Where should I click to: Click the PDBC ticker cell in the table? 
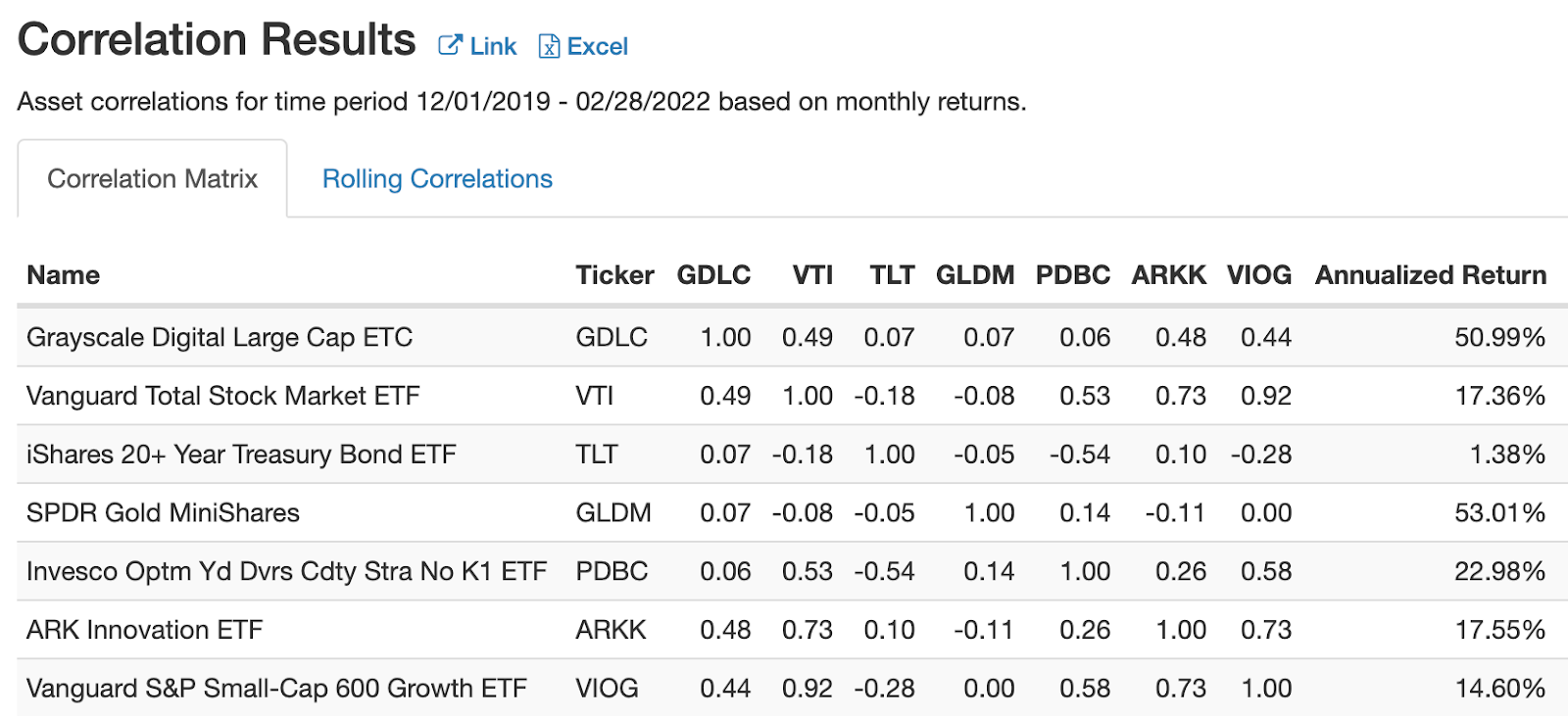point(612,571)
